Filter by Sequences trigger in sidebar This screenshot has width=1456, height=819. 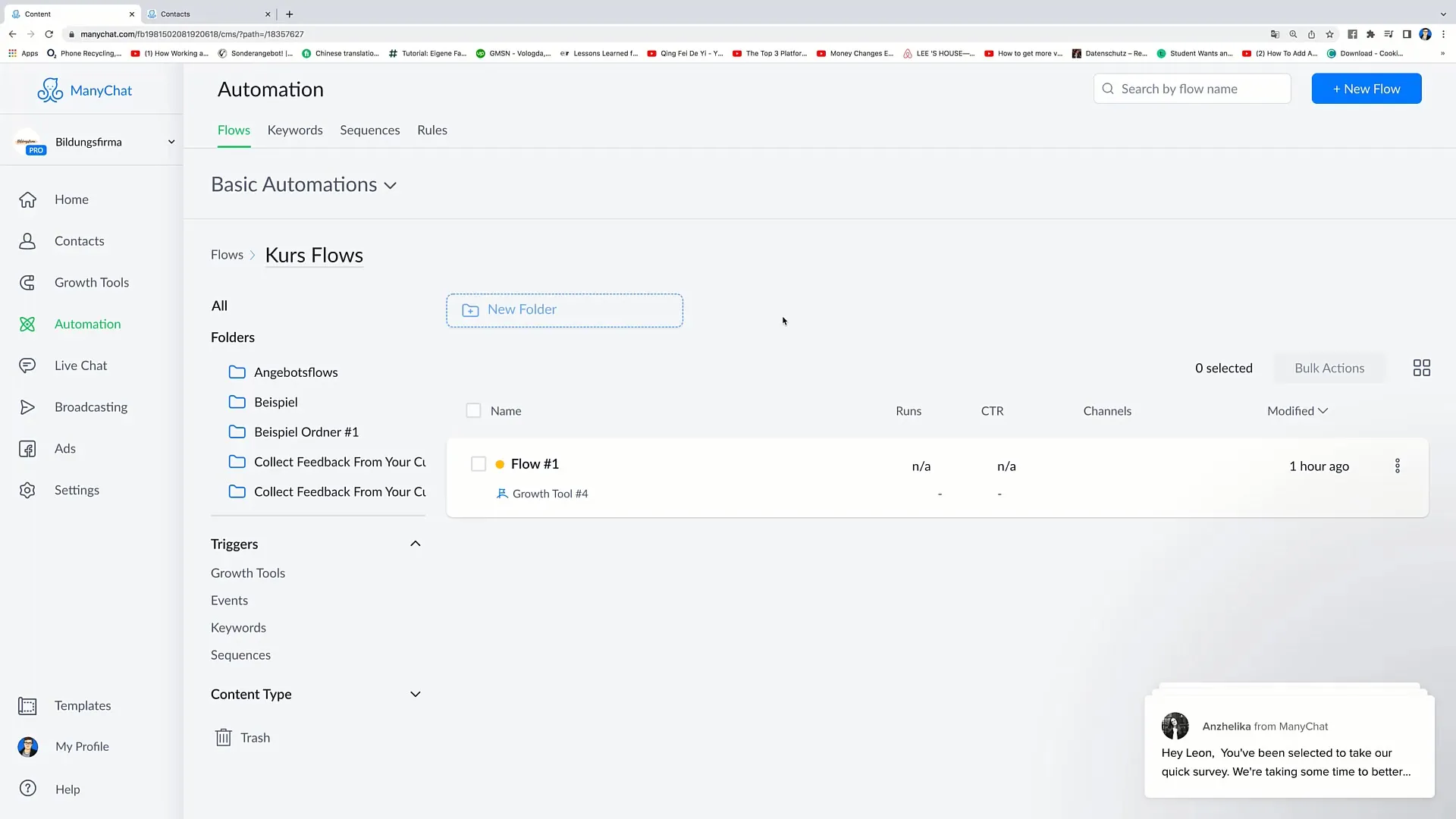pos(240,655)
